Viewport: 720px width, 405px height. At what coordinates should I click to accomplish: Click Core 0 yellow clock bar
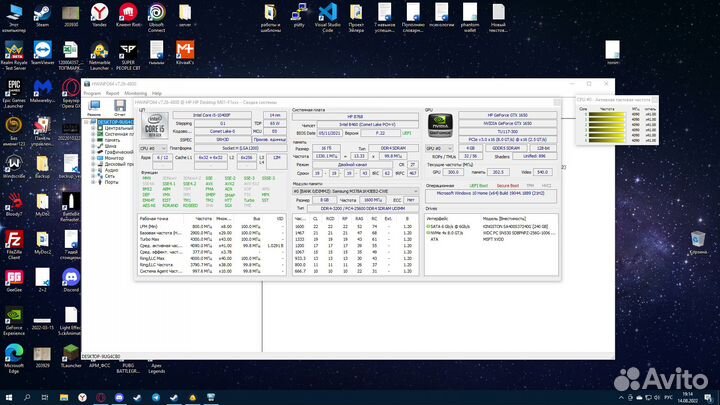(607, 114)
